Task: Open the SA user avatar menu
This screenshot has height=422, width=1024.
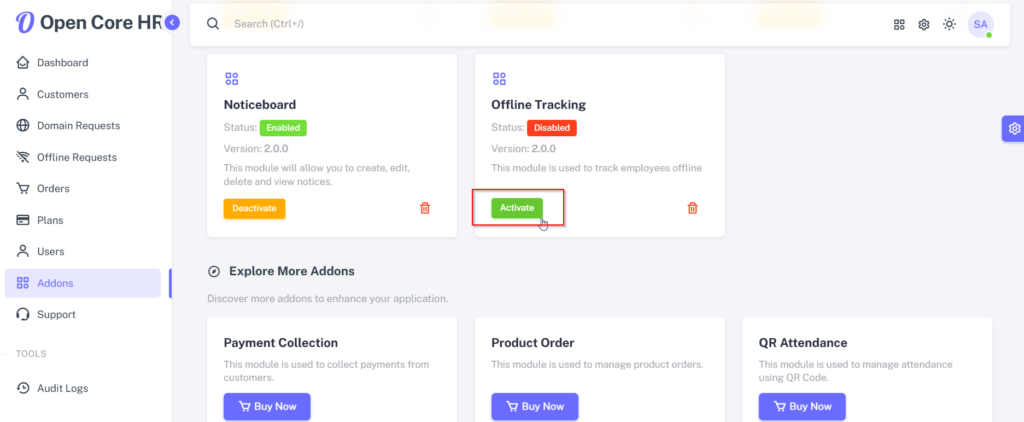Action: 980,24
